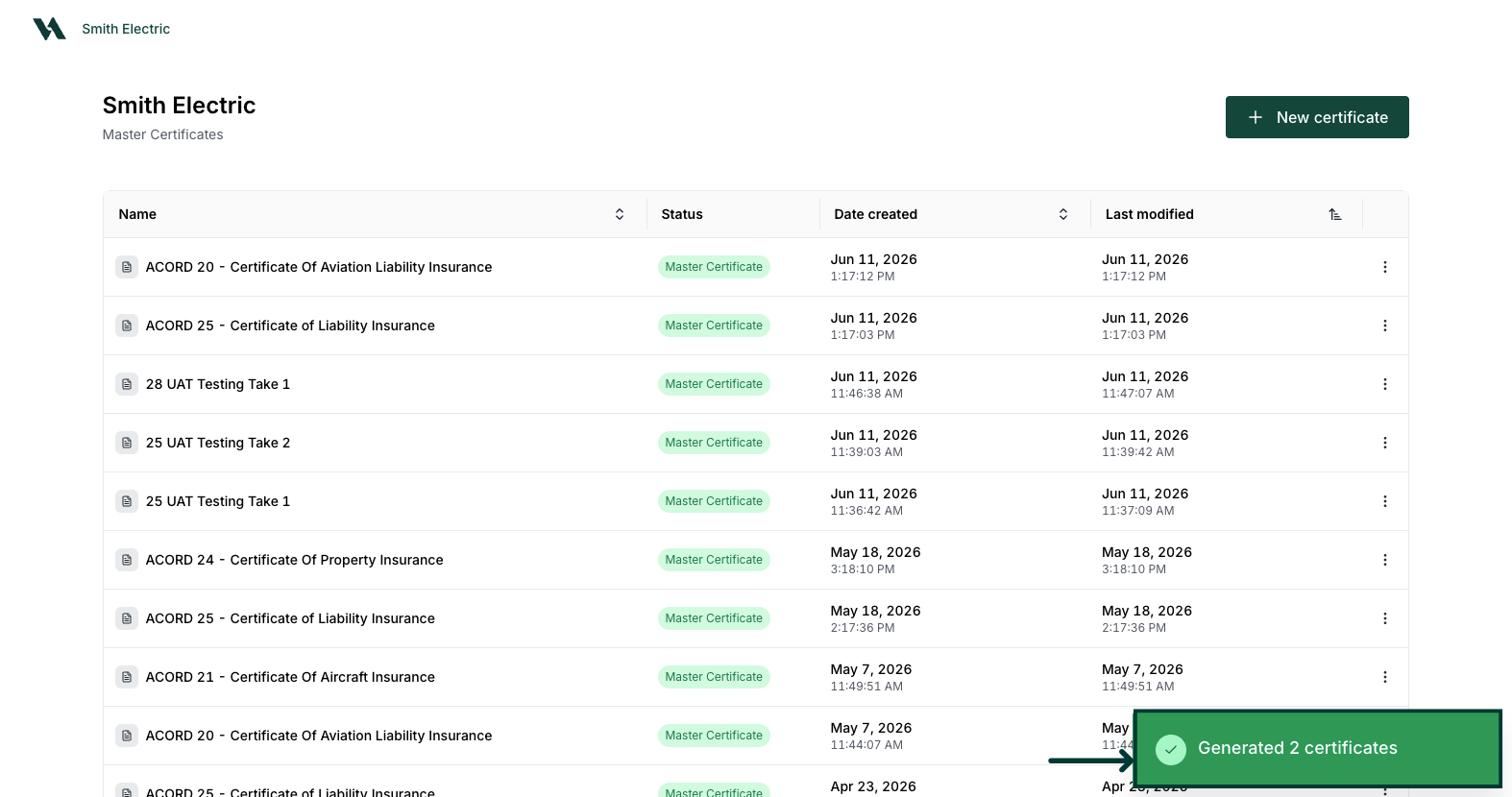Open the three-dot menu for ACORD 25 created Jun 11
The width and height of the screenshot is (1512, 797).
[x=1385, y=326]
